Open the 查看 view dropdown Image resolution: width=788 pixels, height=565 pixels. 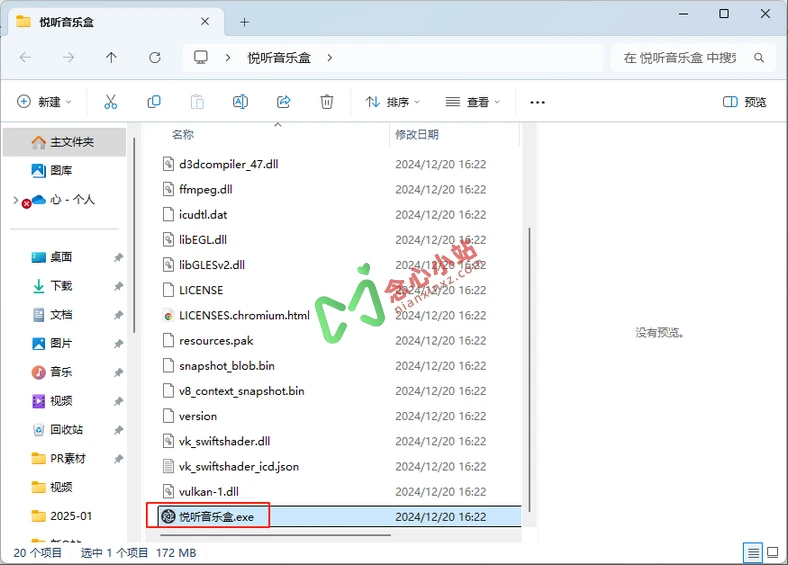[473, 102]
